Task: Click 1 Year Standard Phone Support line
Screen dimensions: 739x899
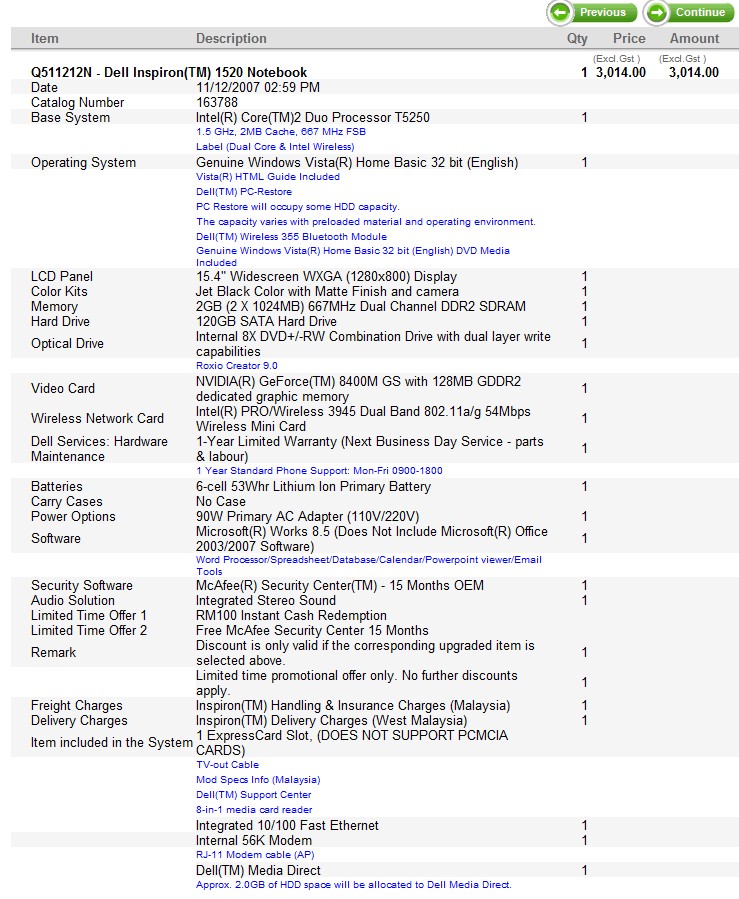Action: point(319,470)
